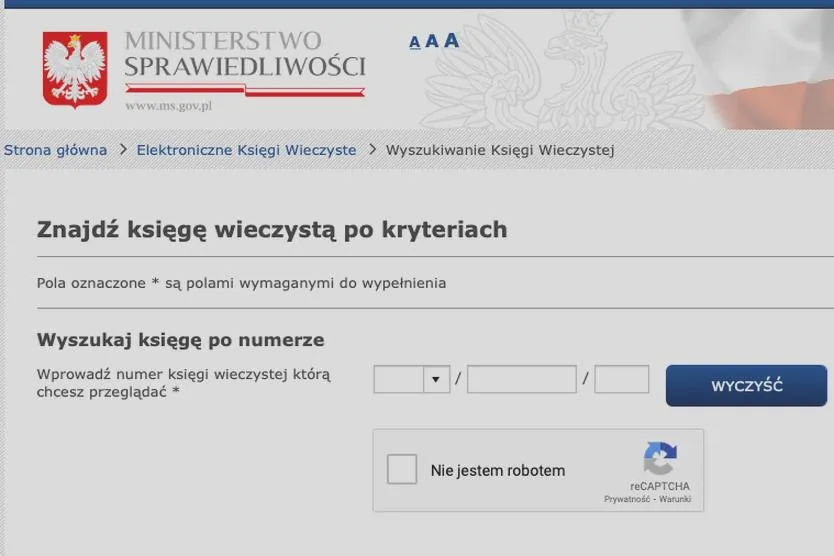Open Elektroniczne Księgi Wieczyste breadcrumb link

pos(246,150)
